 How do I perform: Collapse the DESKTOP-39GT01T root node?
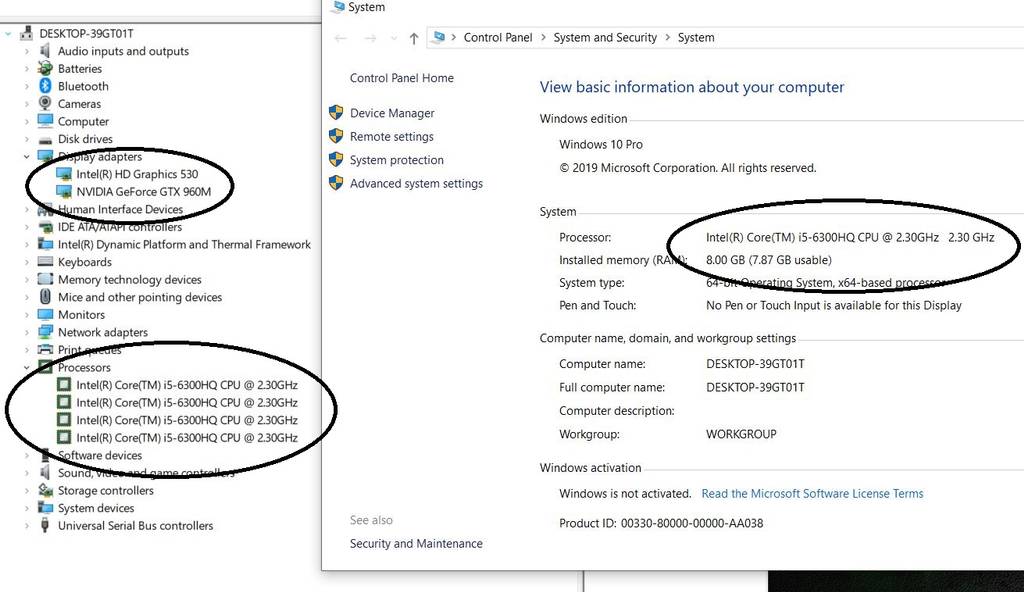[x=8, y=33]
